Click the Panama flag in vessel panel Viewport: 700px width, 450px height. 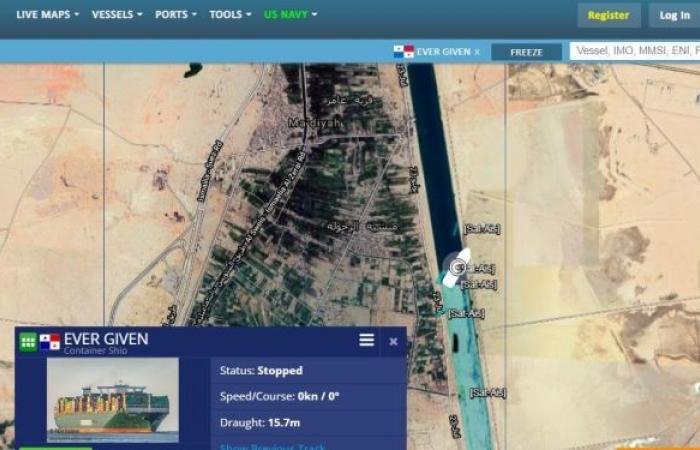click(50, 342)
